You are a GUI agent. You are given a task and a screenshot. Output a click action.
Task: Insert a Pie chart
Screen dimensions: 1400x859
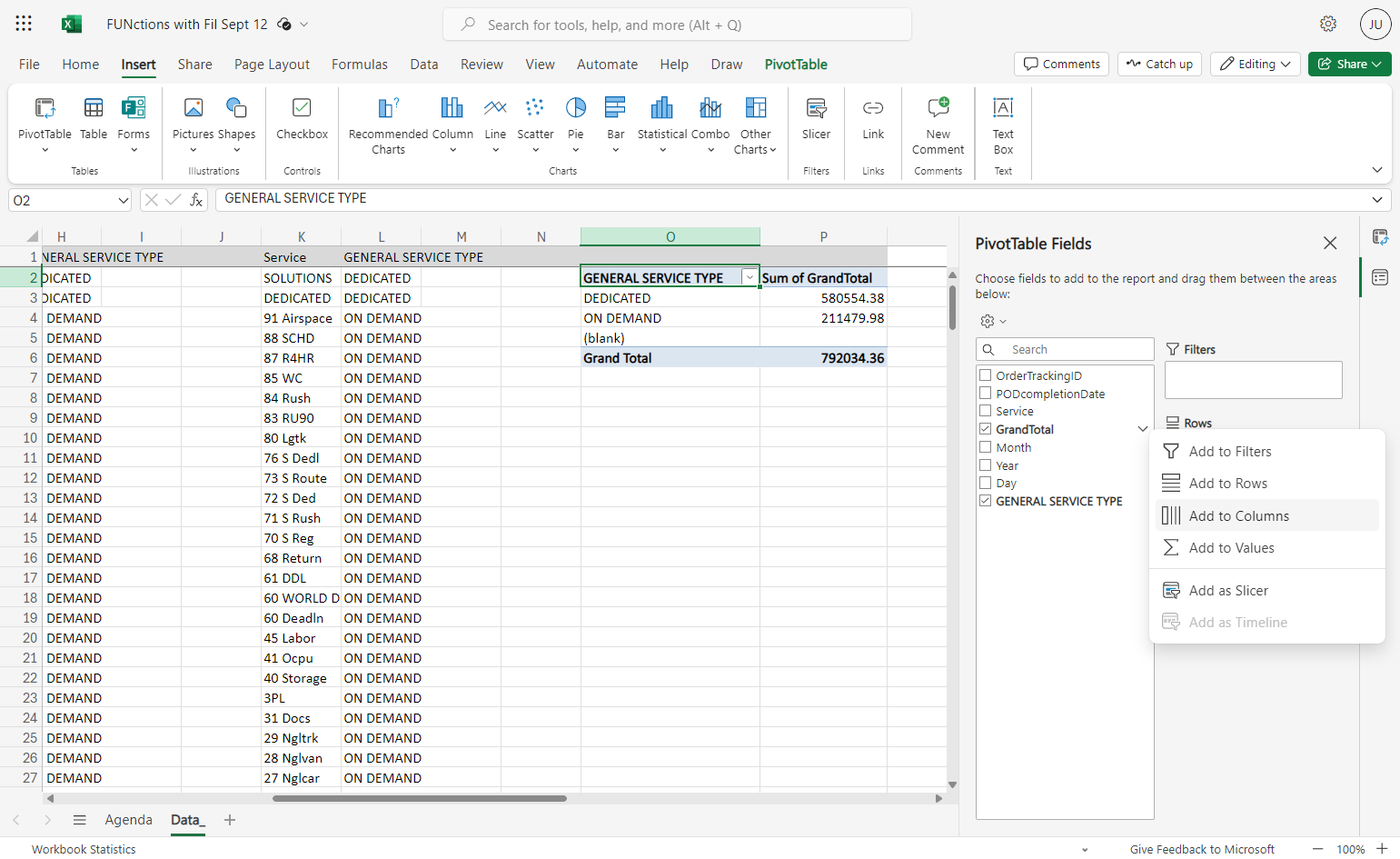pyautogui.click(x=576, y=124)
